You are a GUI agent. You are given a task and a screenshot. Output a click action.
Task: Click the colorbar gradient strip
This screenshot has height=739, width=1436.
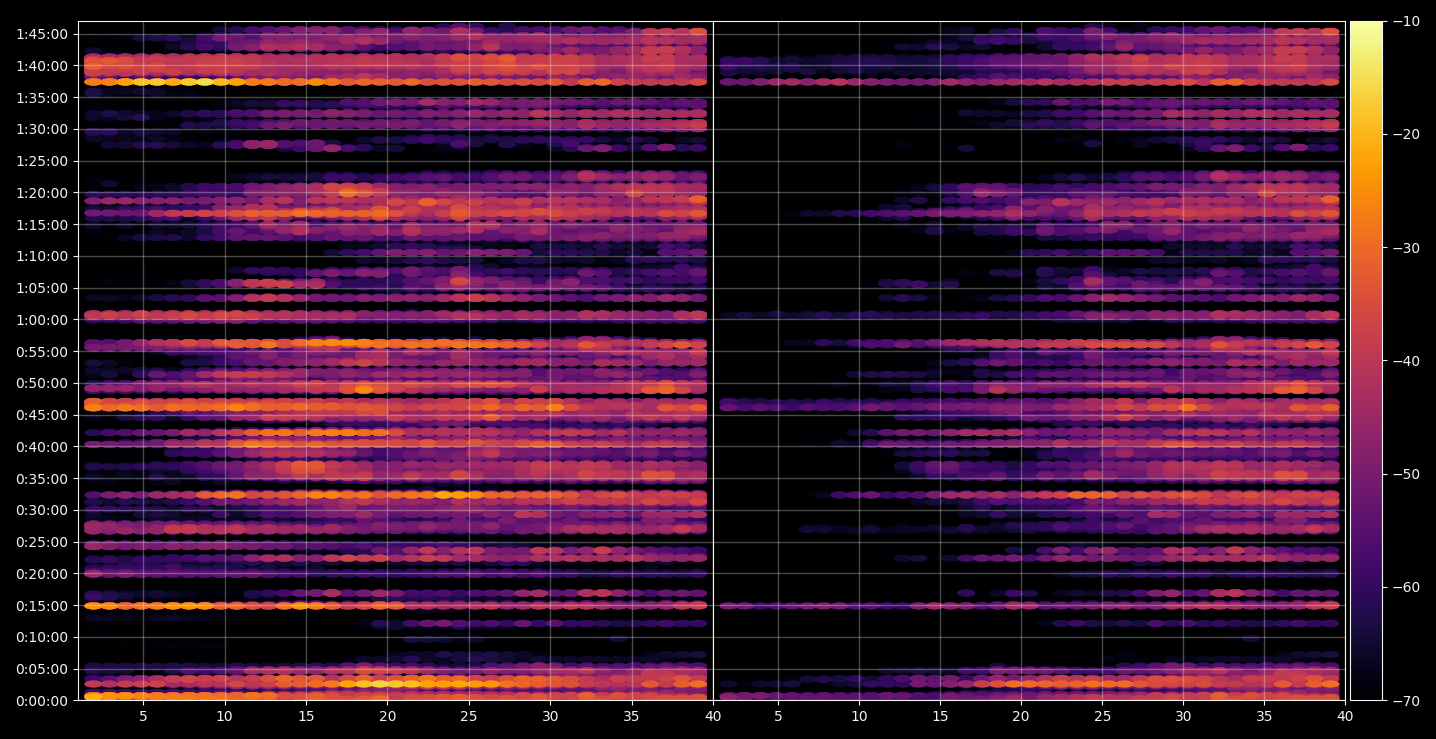pyautogui.click(x=1367, y=361)
